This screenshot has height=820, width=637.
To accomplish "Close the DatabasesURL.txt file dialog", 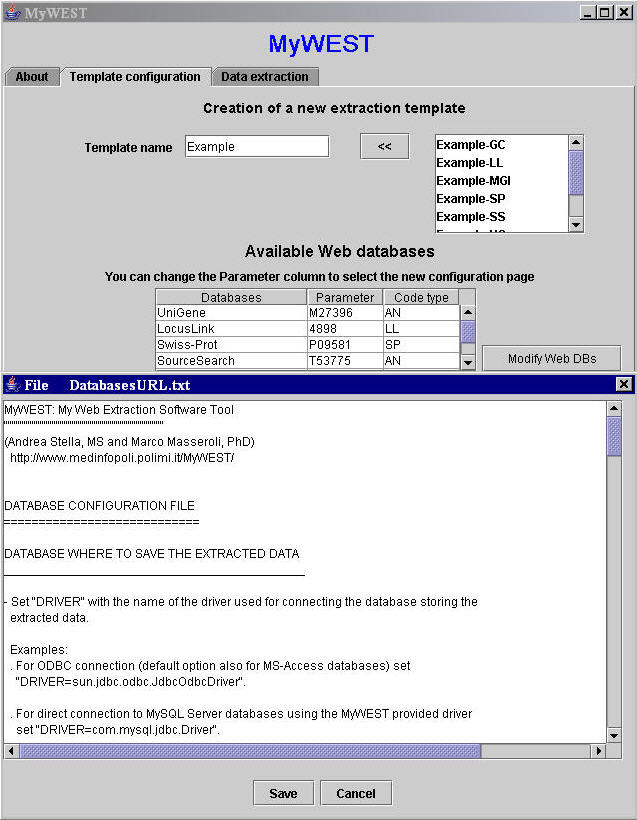I will [x=623, y=384].
